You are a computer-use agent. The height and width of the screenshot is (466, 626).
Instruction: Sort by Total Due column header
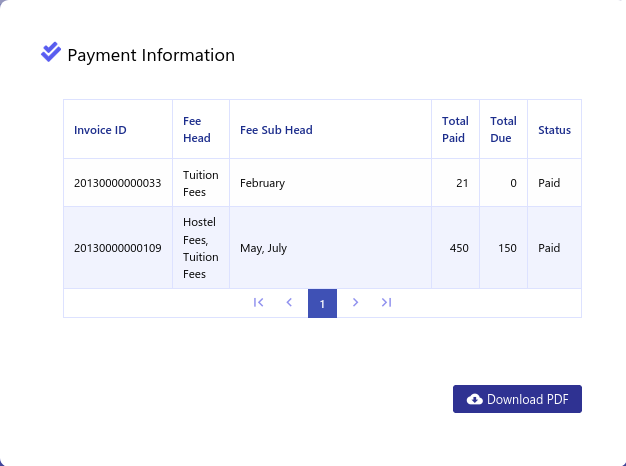[503, 129]
